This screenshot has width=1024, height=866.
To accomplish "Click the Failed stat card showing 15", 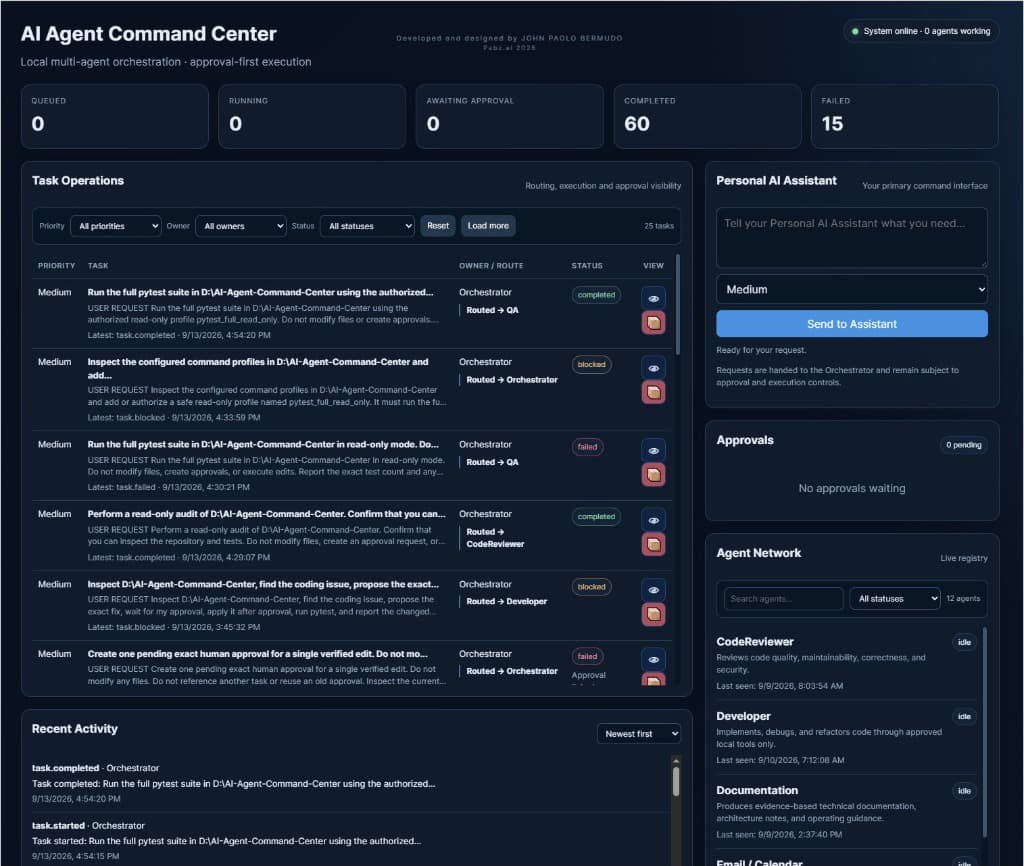I will (904, 116).
